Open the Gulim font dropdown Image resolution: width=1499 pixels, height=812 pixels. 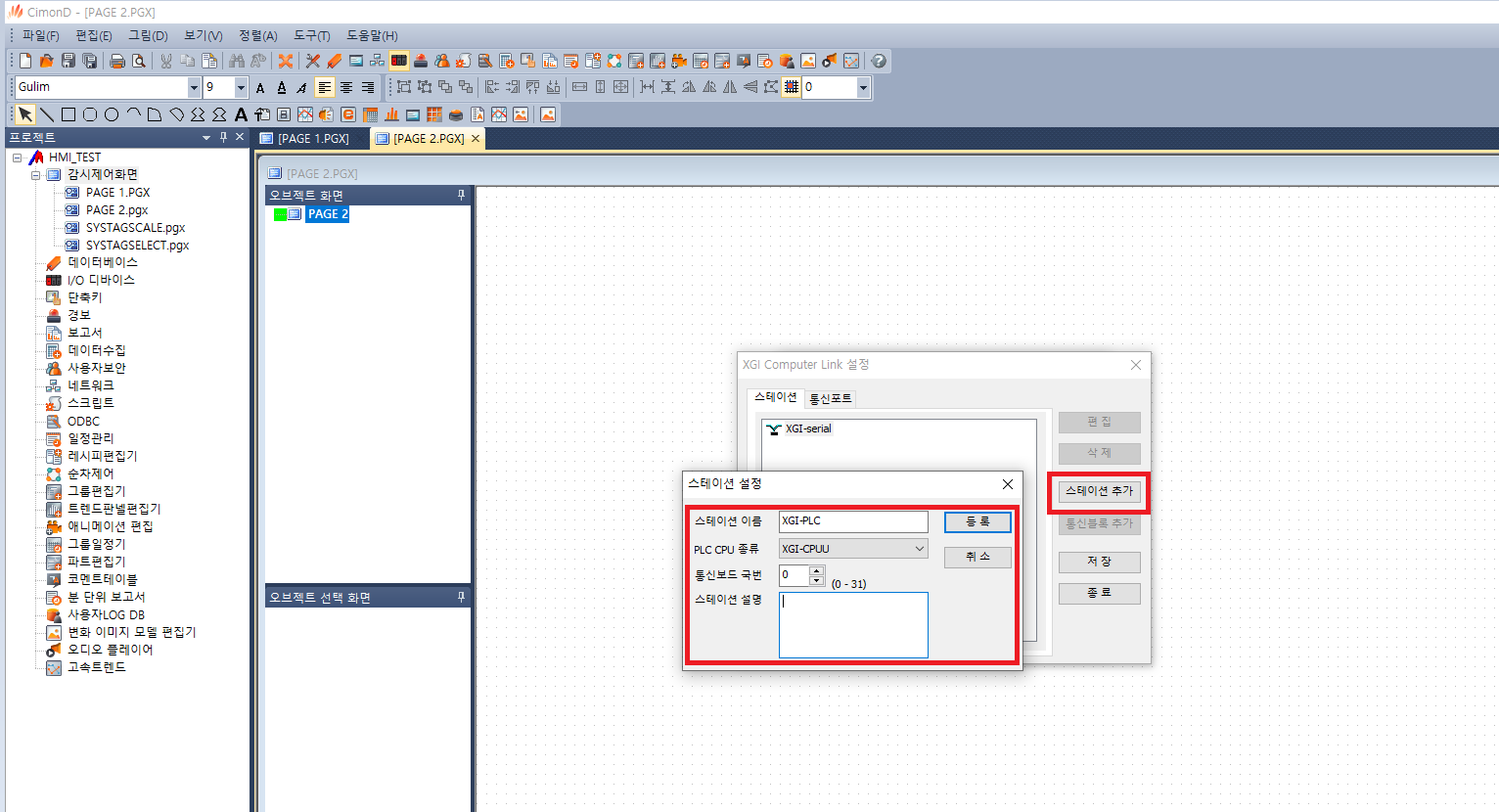[x=194, y=87]
